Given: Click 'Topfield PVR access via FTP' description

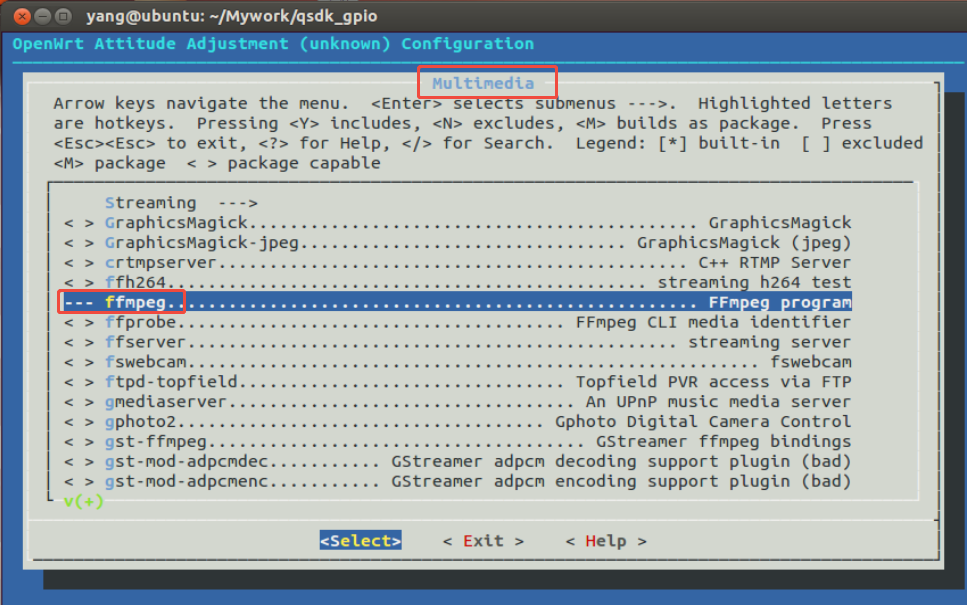Looking at the screenshot, I should point(714,382).
